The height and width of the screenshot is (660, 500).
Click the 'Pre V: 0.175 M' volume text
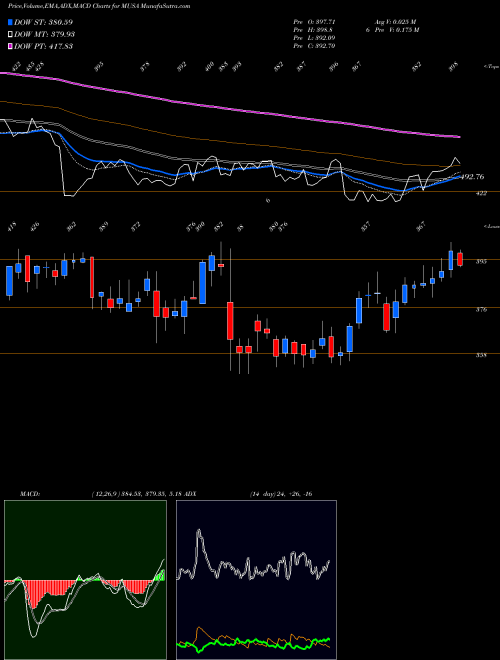(x=397, y=29)
